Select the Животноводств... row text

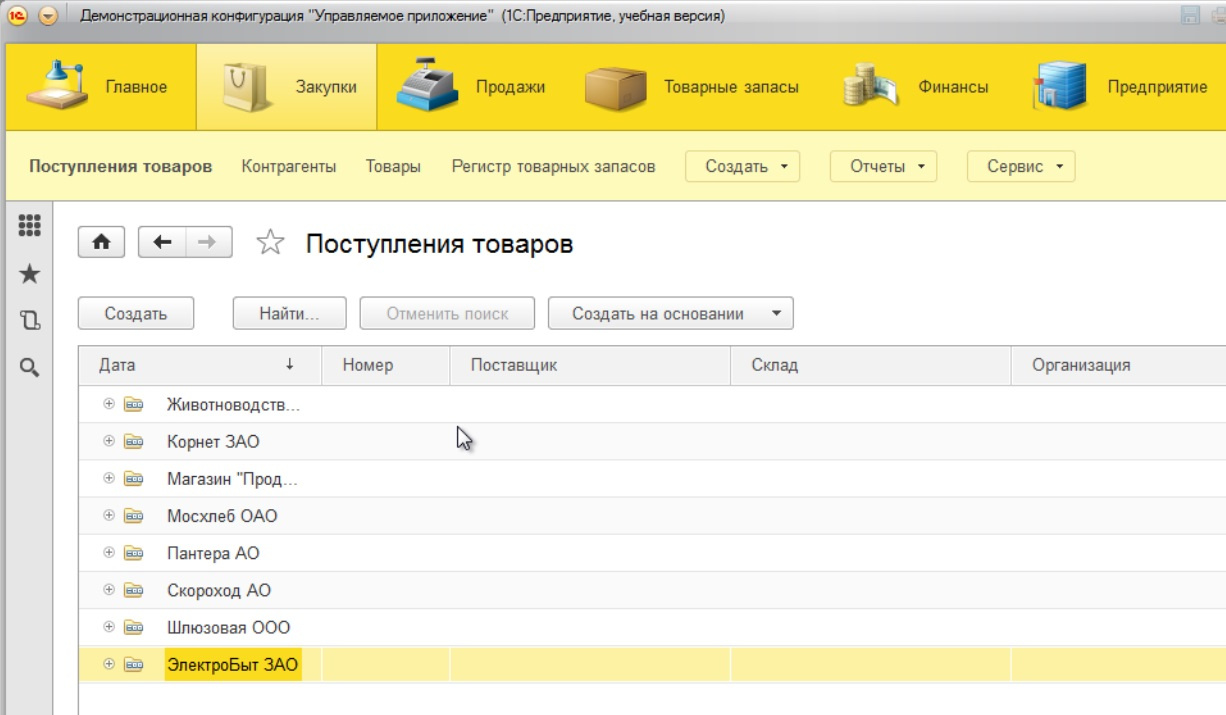[x=233, y=404]
